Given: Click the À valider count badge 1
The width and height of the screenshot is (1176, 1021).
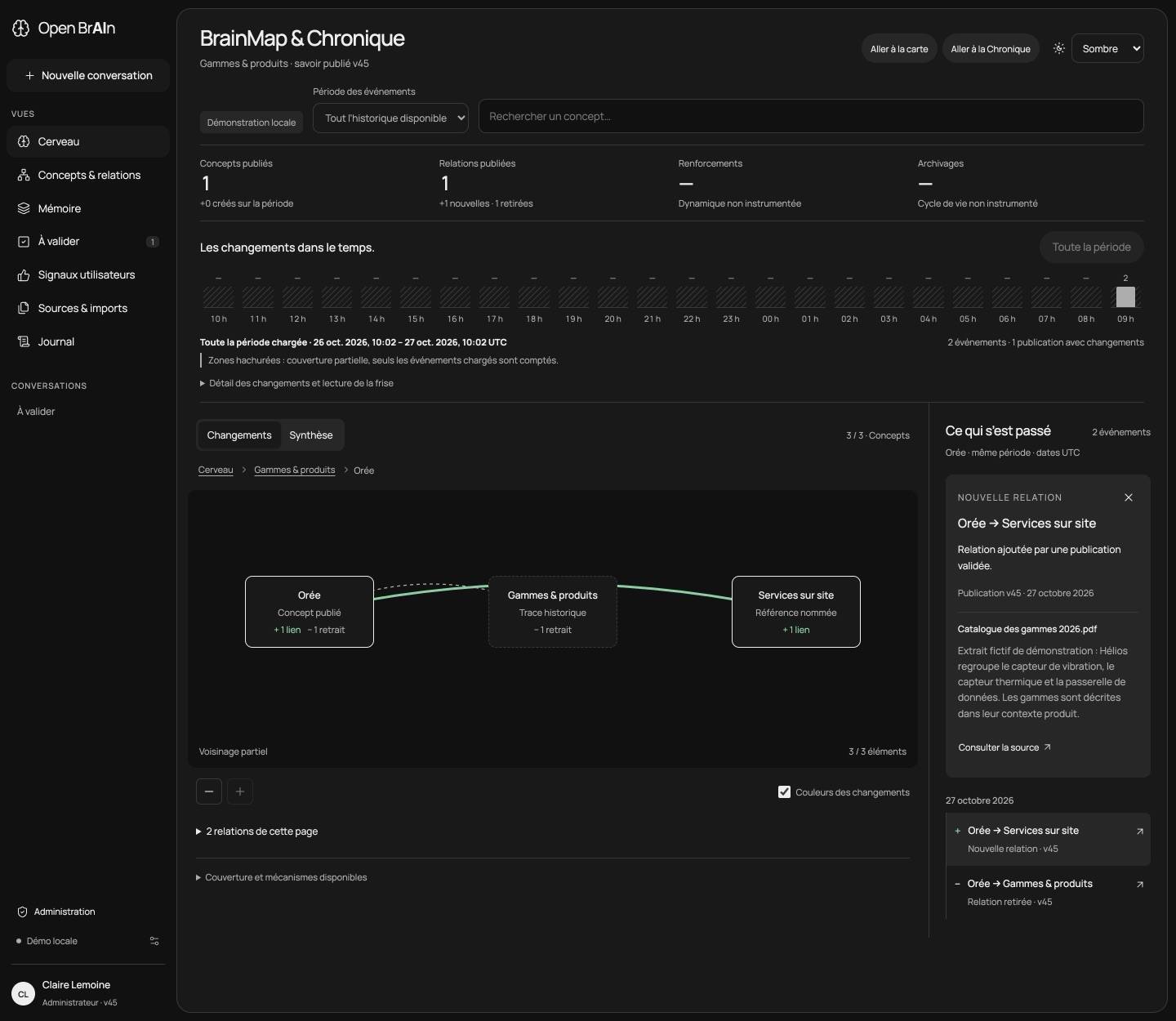Looking at the screenshot, I should point(153,242).
